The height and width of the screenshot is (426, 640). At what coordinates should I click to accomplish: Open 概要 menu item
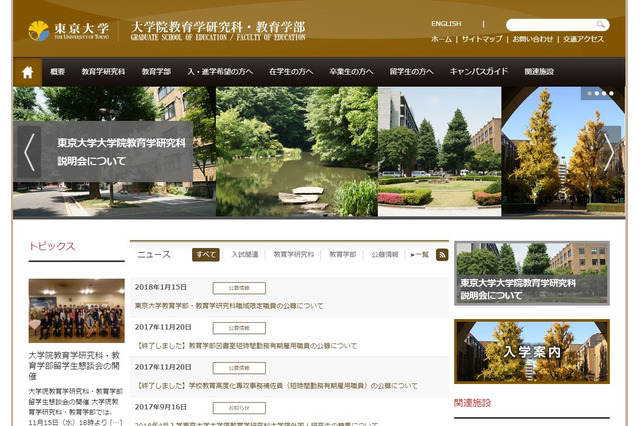58,71
